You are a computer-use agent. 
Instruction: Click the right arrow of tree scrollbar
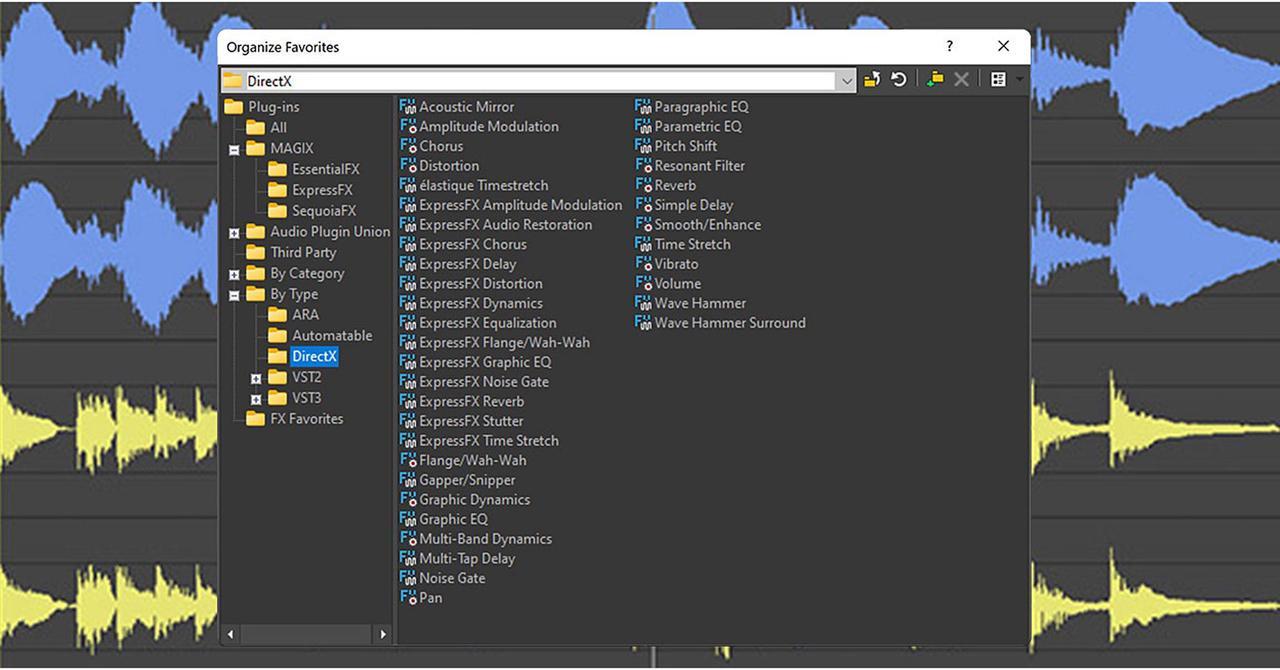382,634
